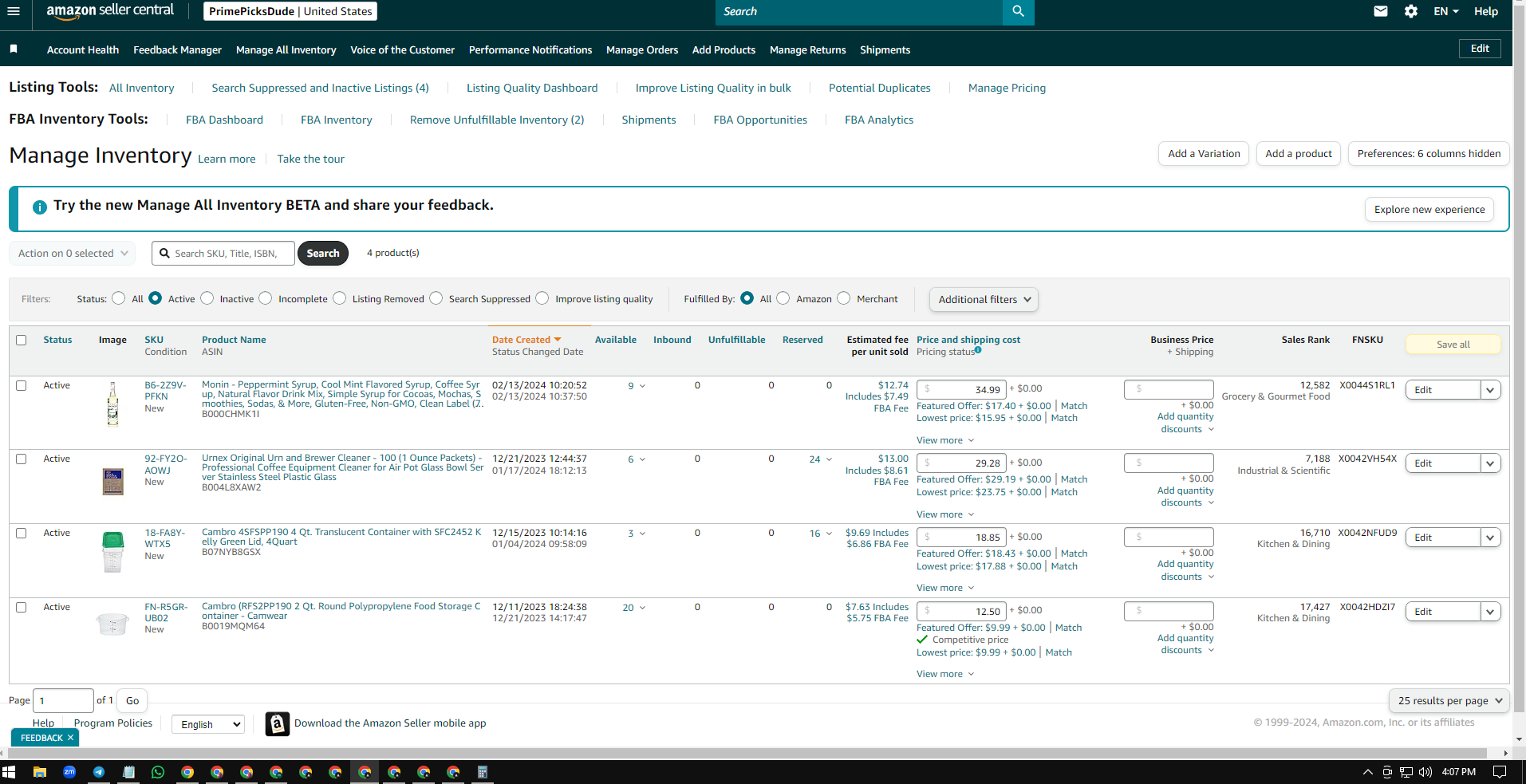
Task: Open Notepad from the taskbar
Action: [128, 772]
